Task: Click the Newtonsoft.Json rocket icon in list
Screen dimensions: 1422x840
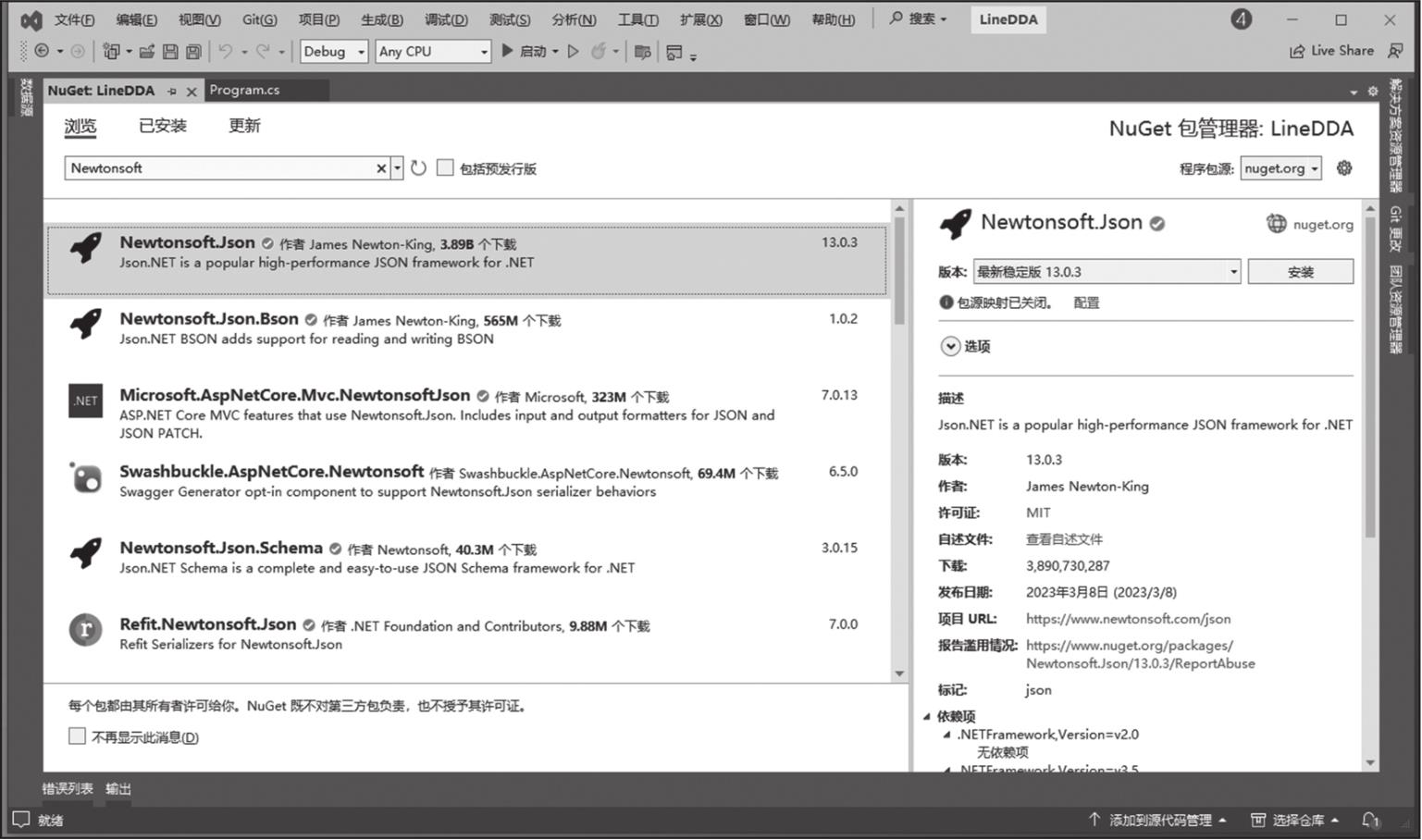Action: click(x=86, y=248)
